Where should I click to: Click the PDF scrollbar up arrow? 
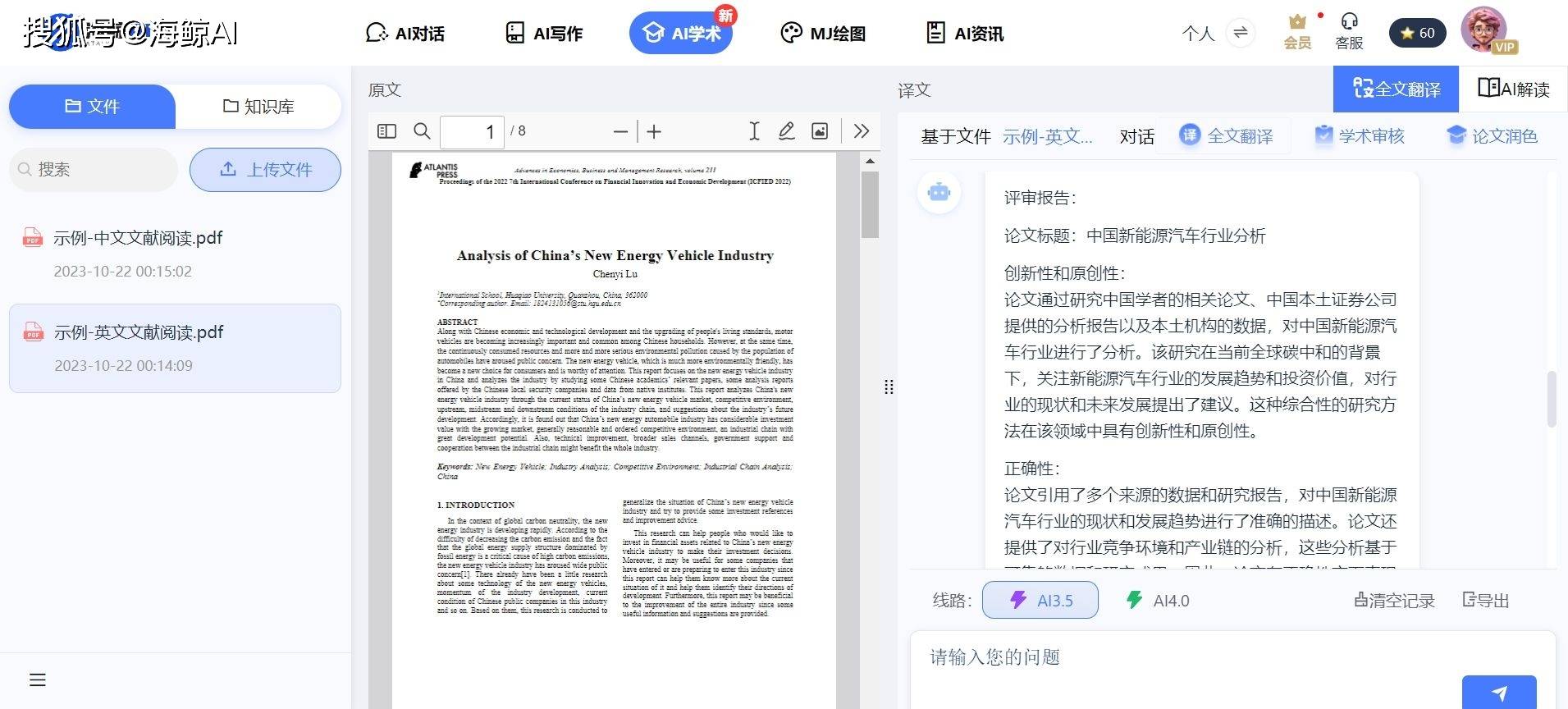click(870, 161)
